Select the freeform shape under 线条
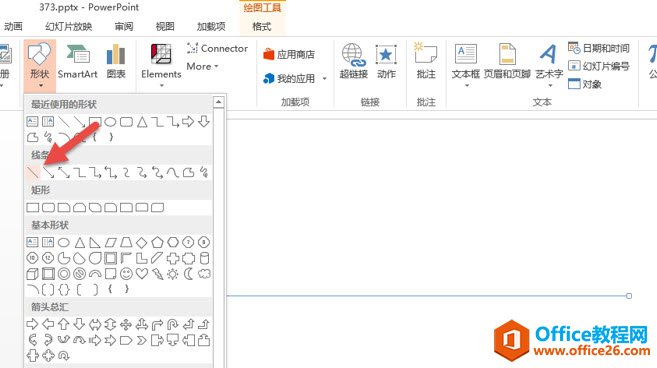This screenshot has width=657, height=368. click(189, 172)
